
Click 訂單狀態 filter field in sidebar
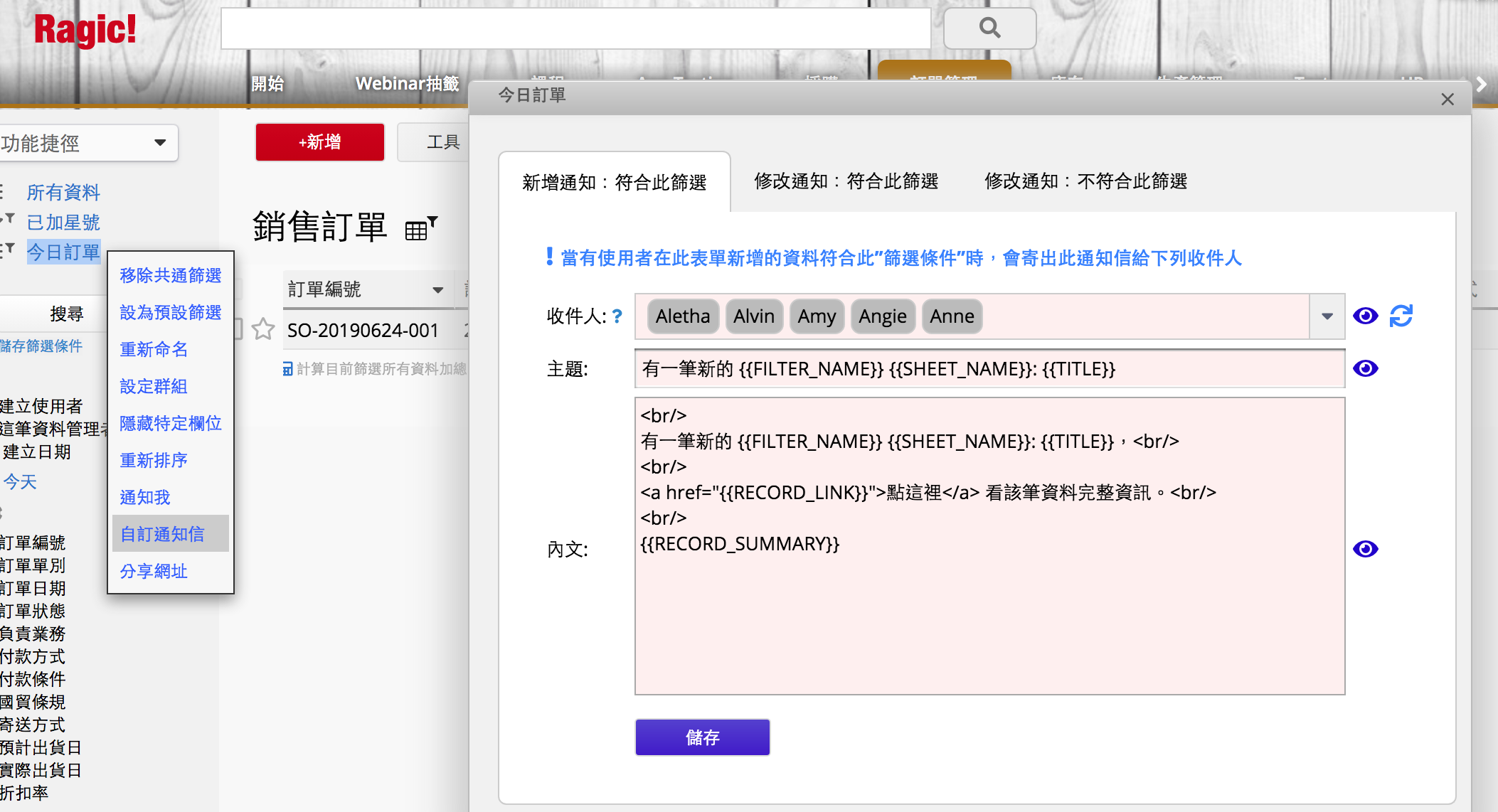click(33, 611)
